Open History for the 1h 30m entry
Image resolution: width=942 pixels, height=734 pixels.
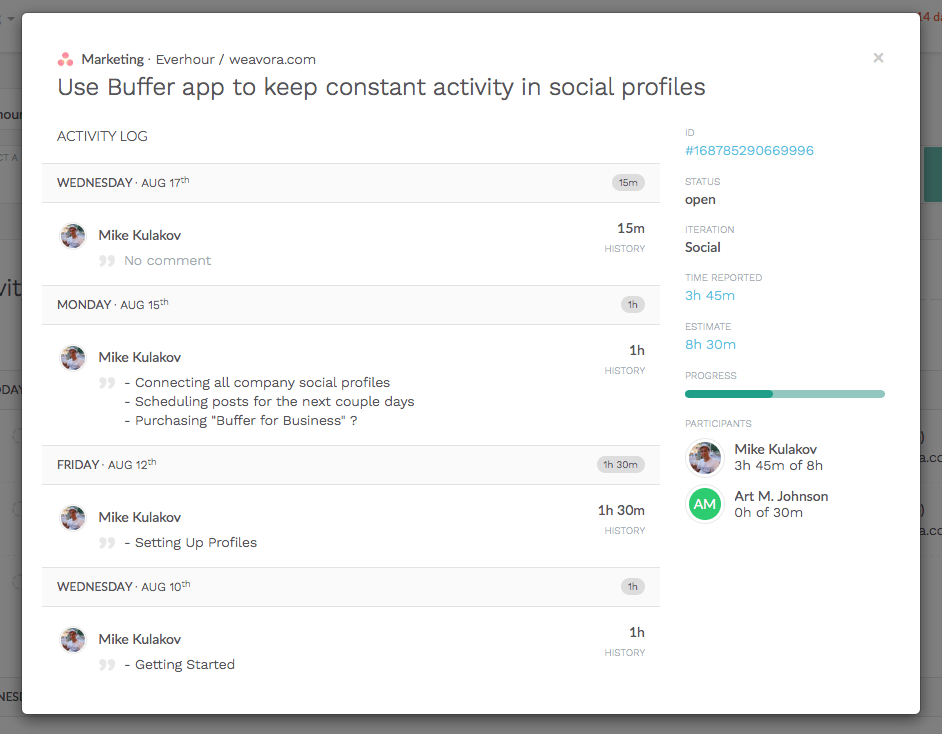(x=624, y=531)
